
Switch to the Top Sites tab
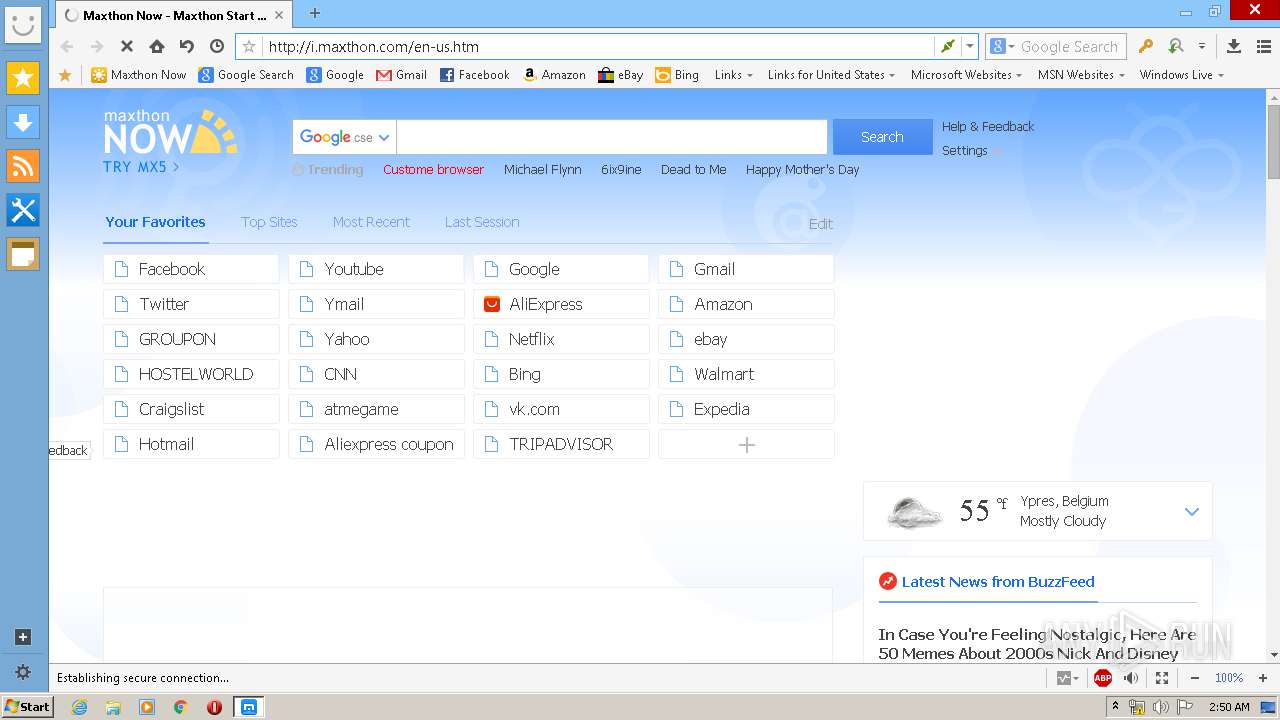(x=269, y=222)
